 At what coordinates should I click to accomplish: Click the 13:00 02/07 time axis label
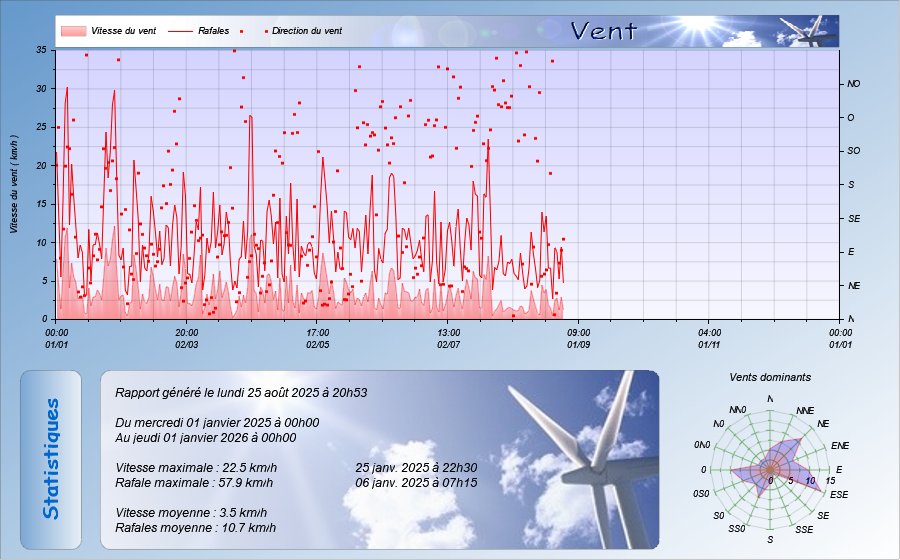click(x=449, y=338)
